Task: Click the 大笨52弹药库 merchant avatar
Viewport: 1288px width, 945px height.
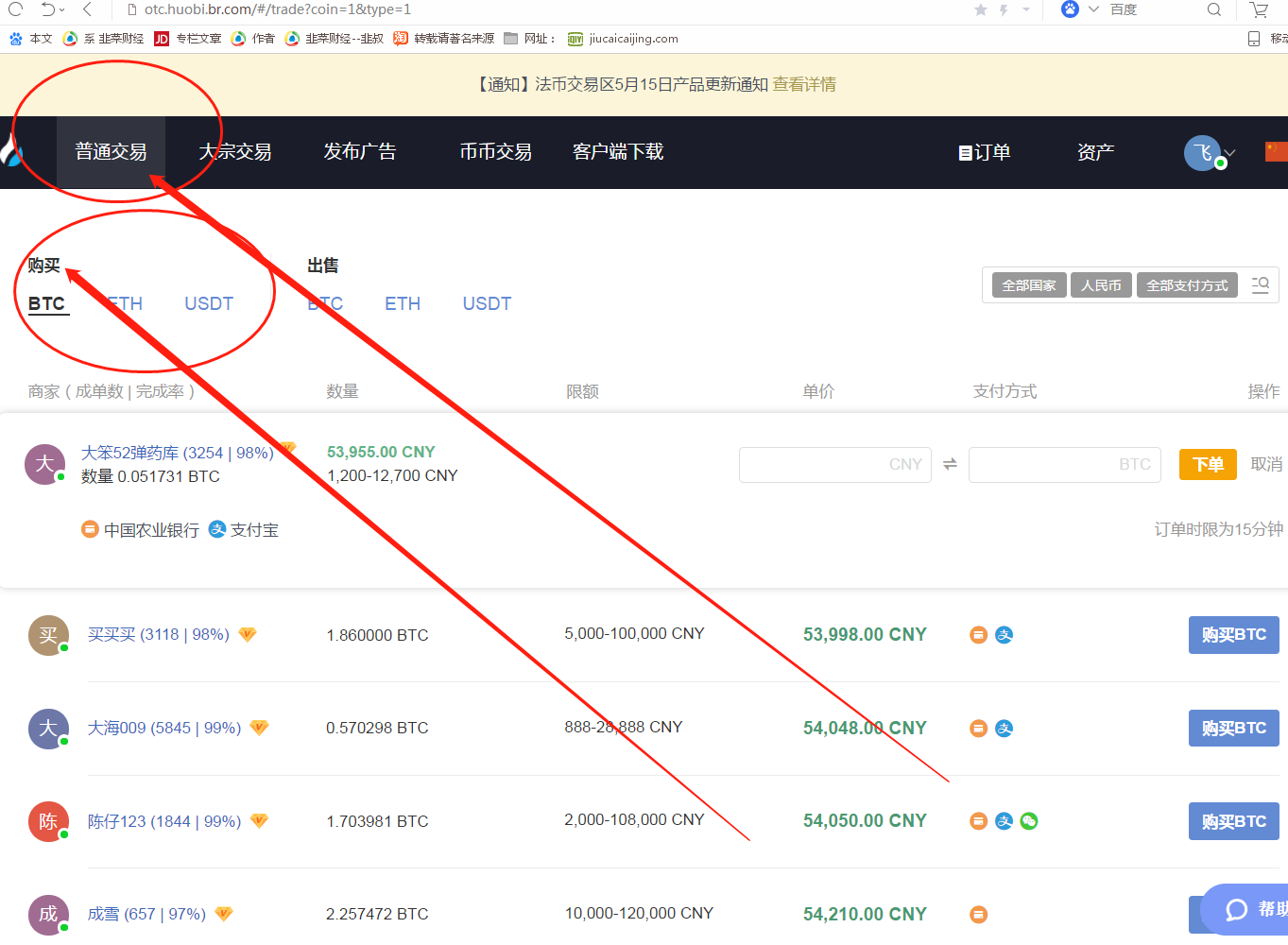Action: pyautogui.click(x=44, y=464)
